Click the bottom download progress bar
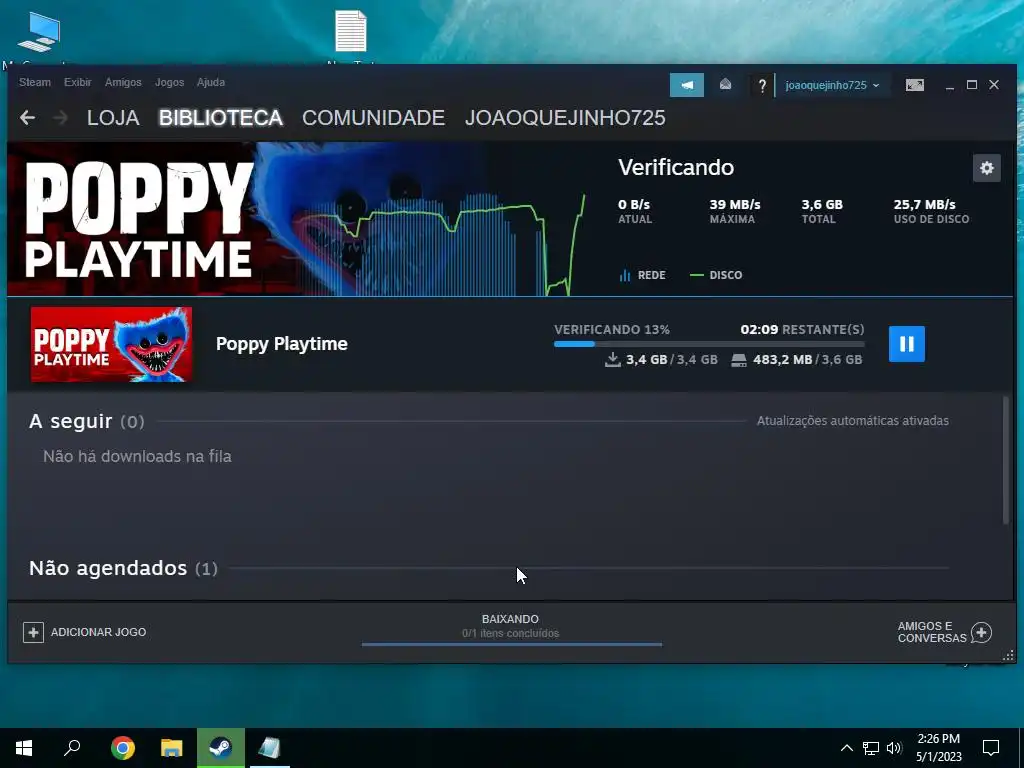 511,645
